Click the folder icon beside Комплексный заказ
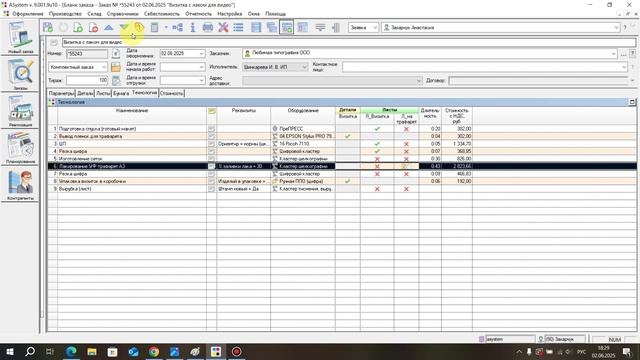This screenshot has width=640, height=360. (x=116, y=67)
